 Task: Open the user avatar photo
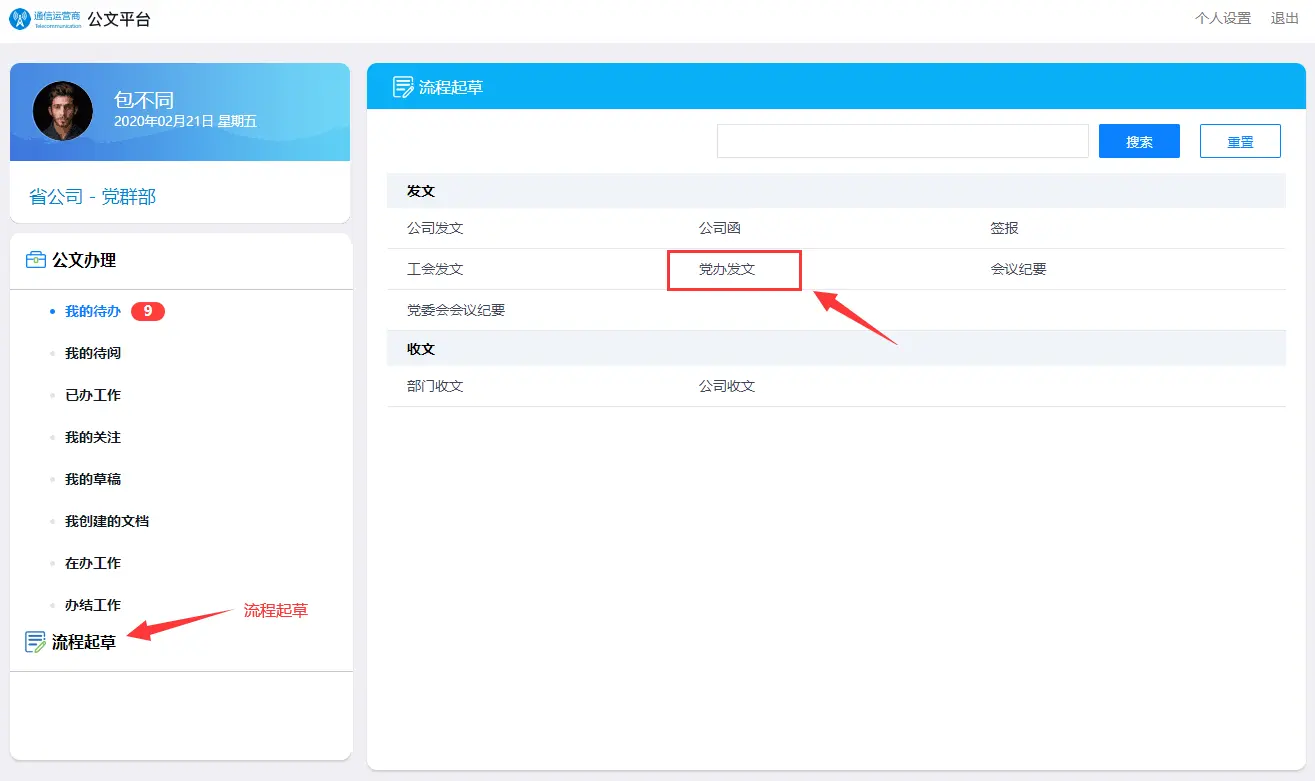click(63, 111)
